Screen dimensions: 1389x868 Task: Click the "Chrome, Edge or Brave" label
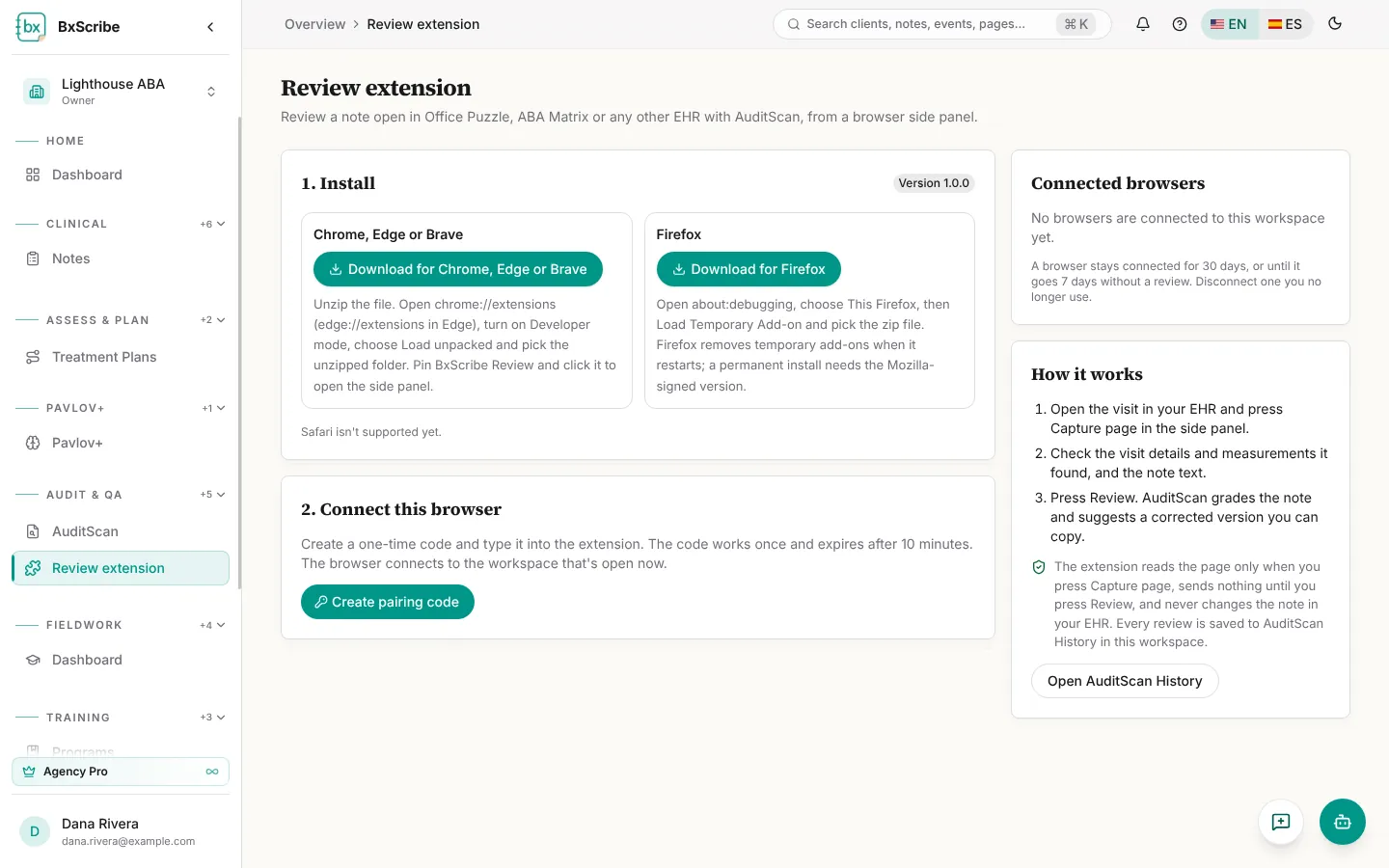388,234
